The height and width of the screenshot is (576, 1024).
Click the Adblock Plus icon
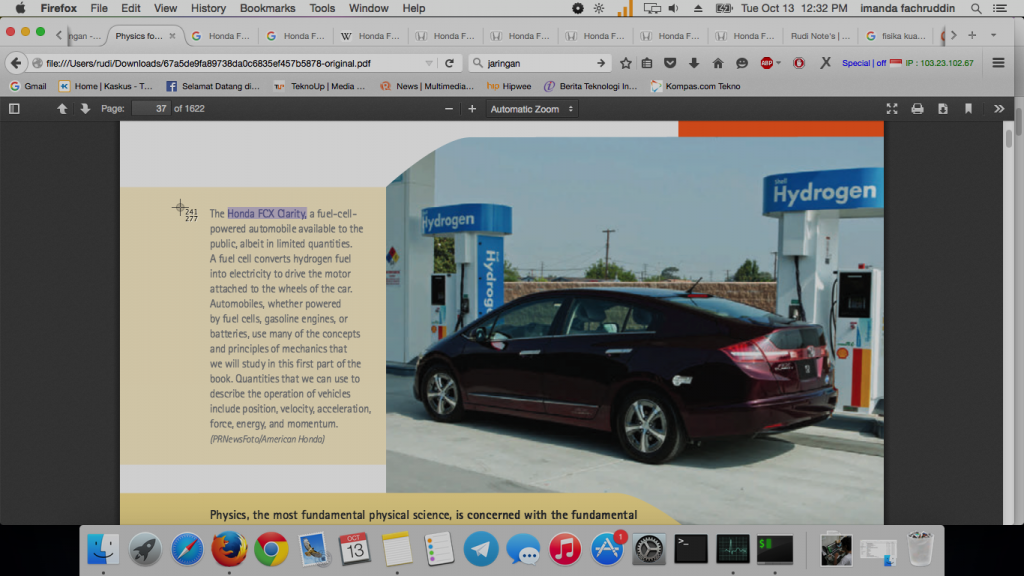(x=767, y=63)
